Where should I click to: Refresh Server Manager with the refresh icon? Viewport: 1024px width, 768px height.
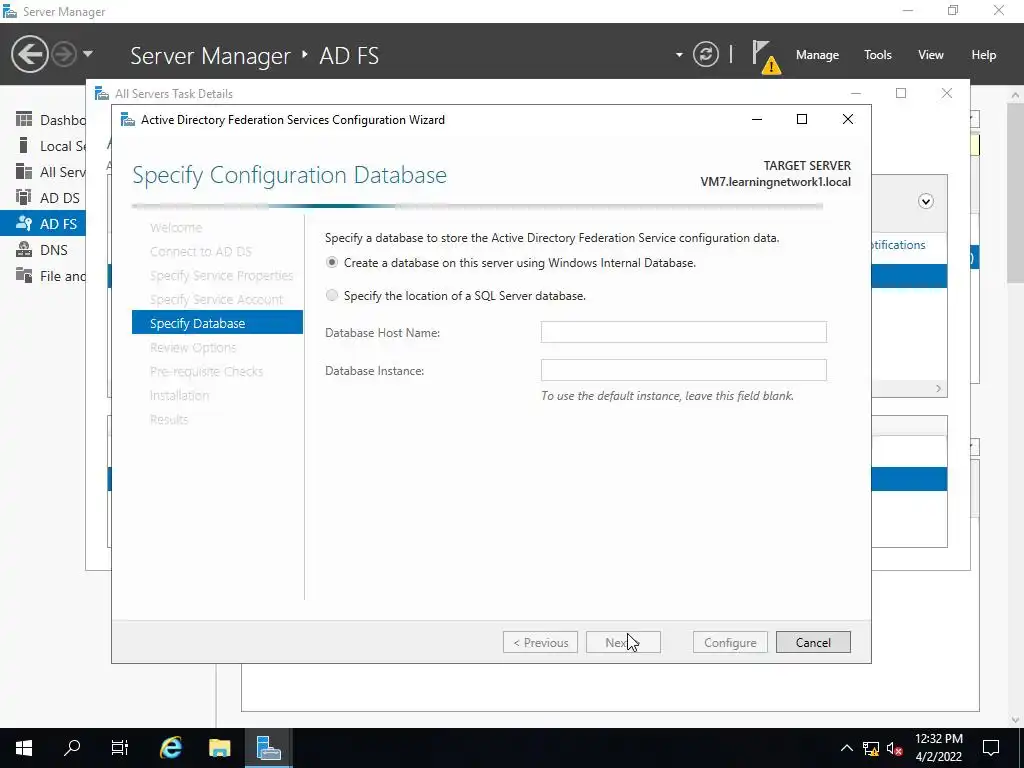[706, 54]
